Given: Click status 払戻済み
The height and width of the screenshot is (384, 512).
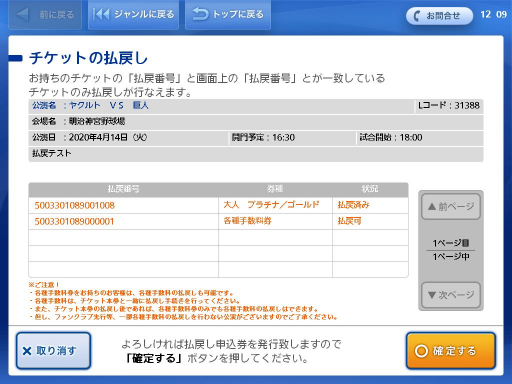Looking at the screenshot, I should click(354, 205).
